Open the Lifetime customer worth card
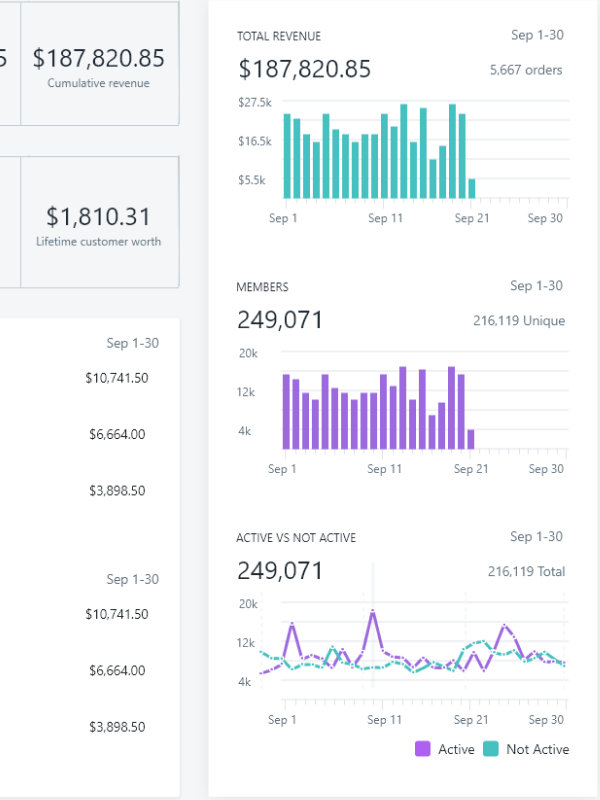Screen dimensions: 600x800 pos(99,222)
